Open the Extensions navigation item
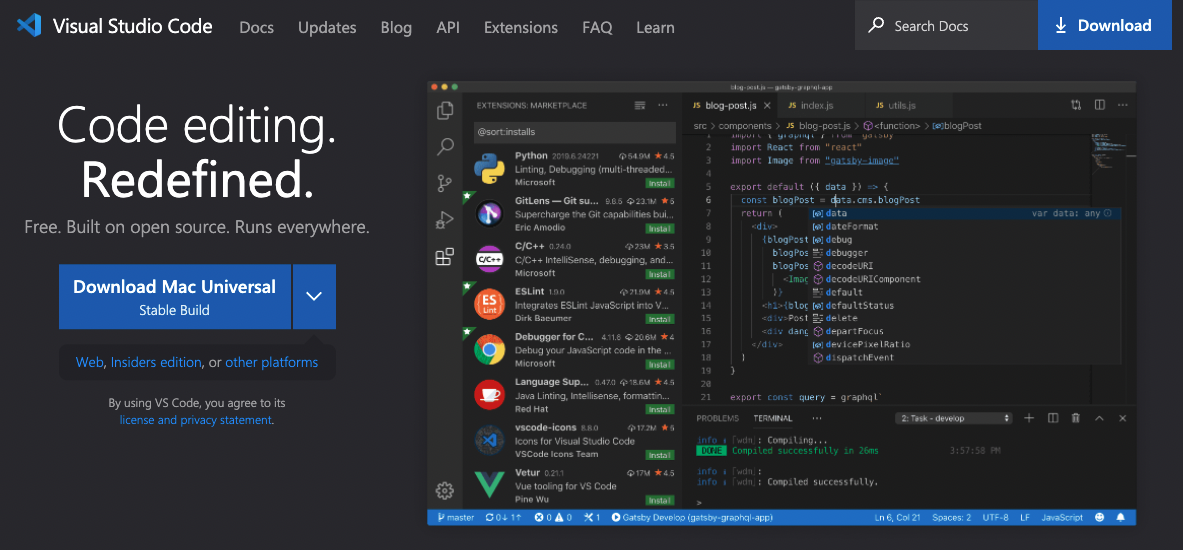Image resolution: width=1183 pixels, height=550 pixels. click(521, 28)
